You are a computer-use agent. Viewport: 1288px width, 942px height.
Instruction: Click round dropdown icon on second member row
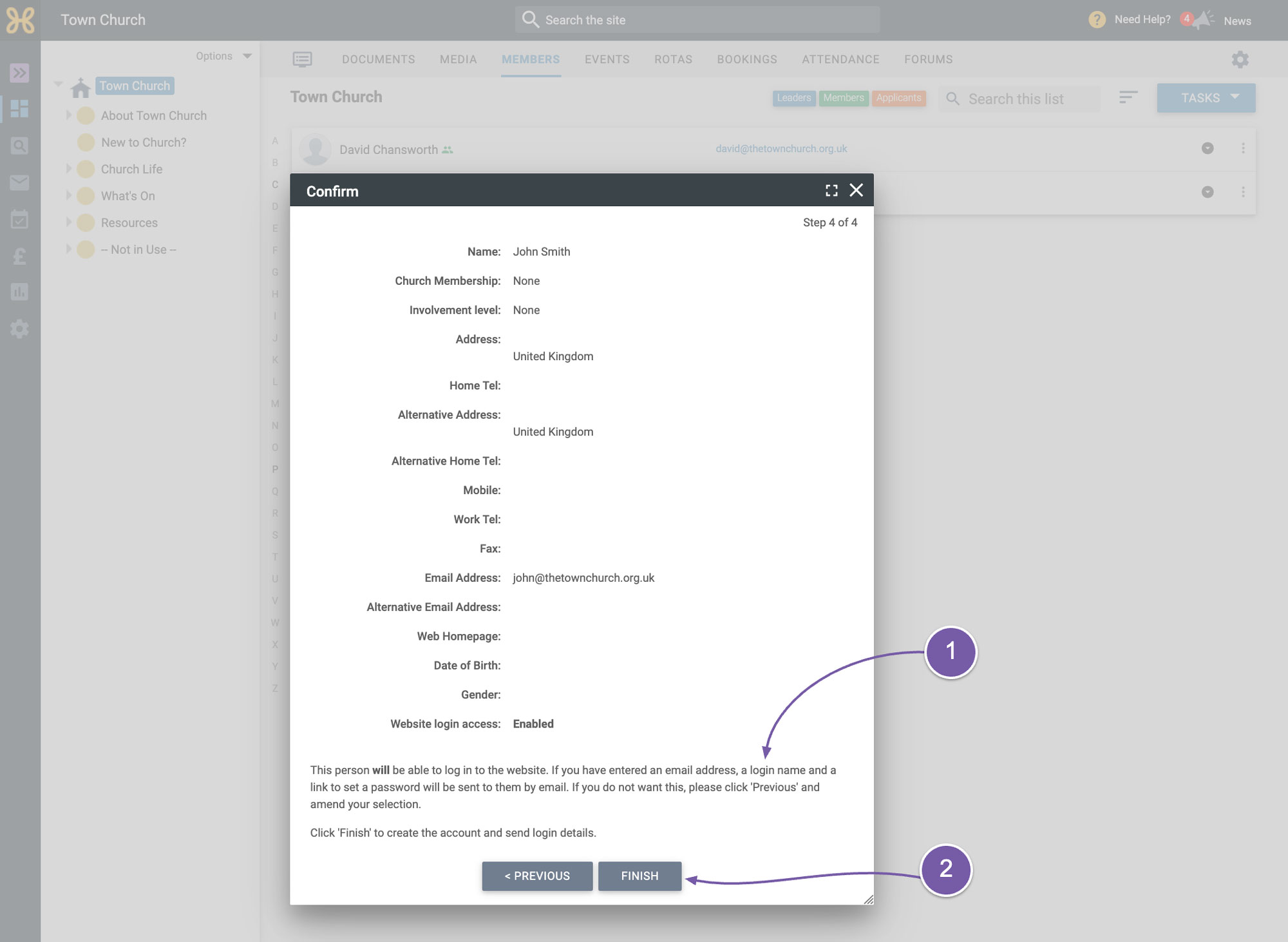1207,192
